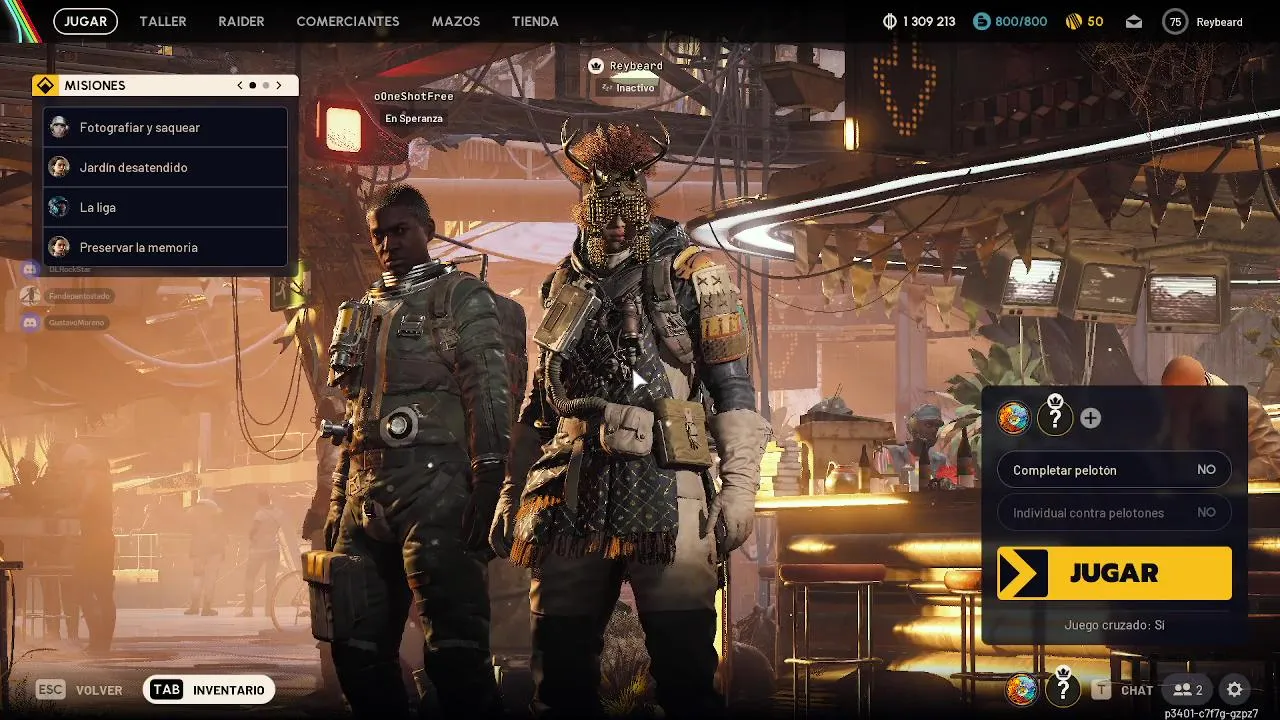Click the La liga trader portrait
The height and width of the screenshot is (720, 1280).
pyautogui.click(x=60, y=207)
